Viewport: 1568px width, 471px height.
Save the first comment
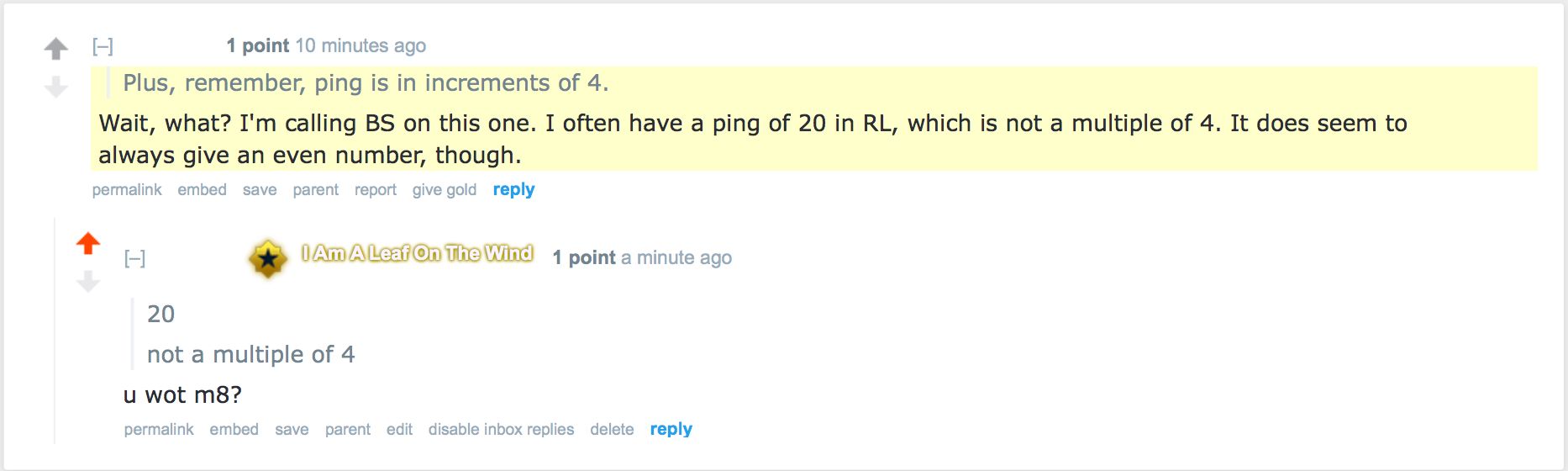260,190
